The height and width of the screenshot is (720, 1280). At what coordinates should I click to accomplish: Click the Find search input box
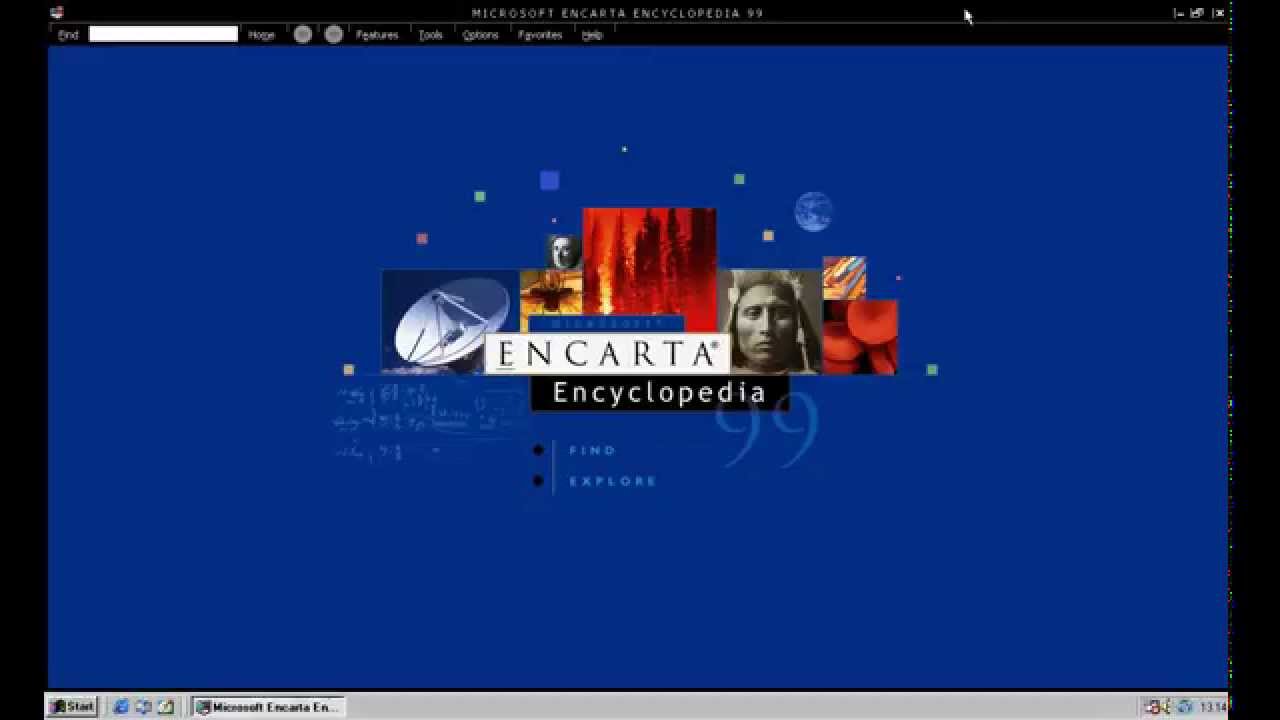163,34
